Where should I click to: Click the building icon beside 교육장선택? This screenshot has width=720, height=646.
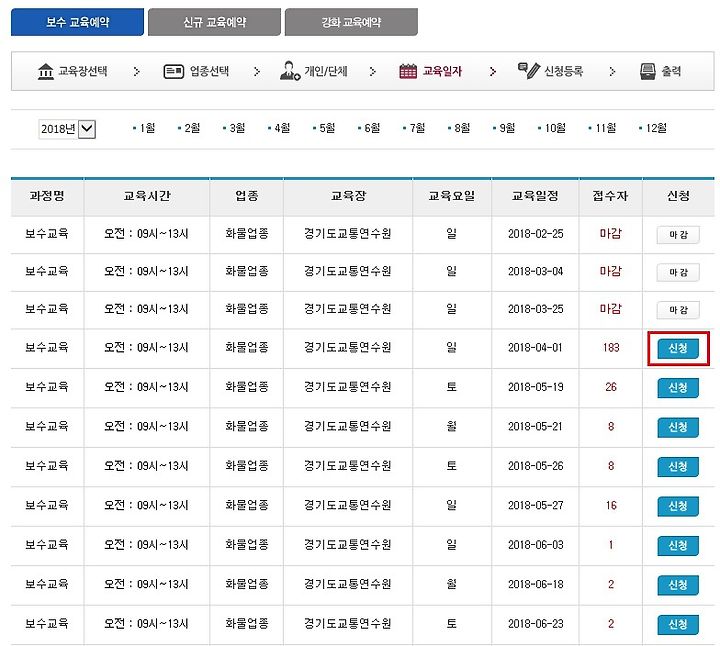coord(45,71)
